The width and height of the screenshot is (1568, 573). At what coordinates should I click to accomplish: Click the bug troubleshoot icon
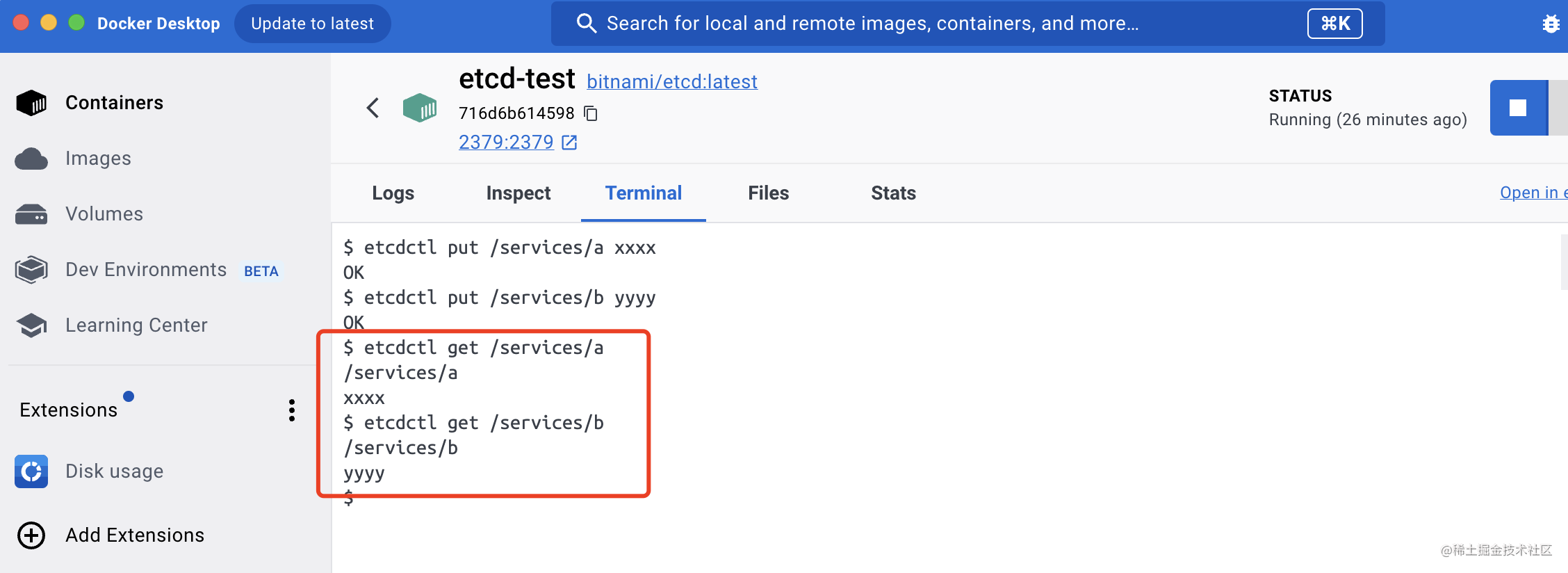(1551, 24)
